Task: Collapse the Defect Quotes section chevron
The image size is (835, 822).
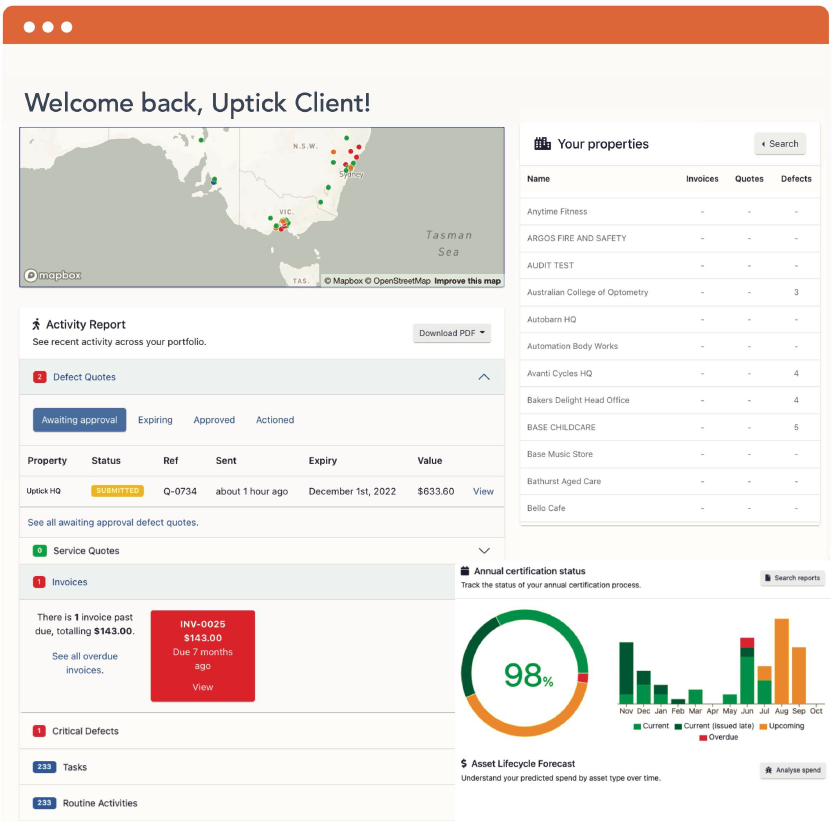Action: (x=484, y=377)
